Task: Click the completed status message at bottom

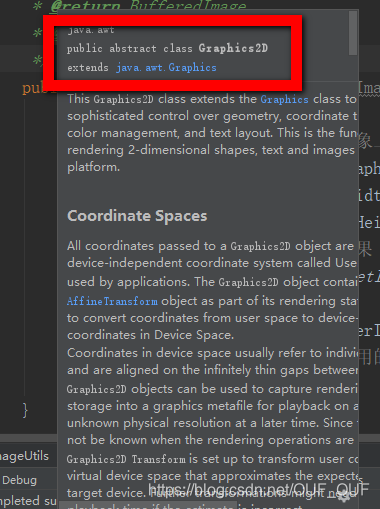Action: pos(28,501)
